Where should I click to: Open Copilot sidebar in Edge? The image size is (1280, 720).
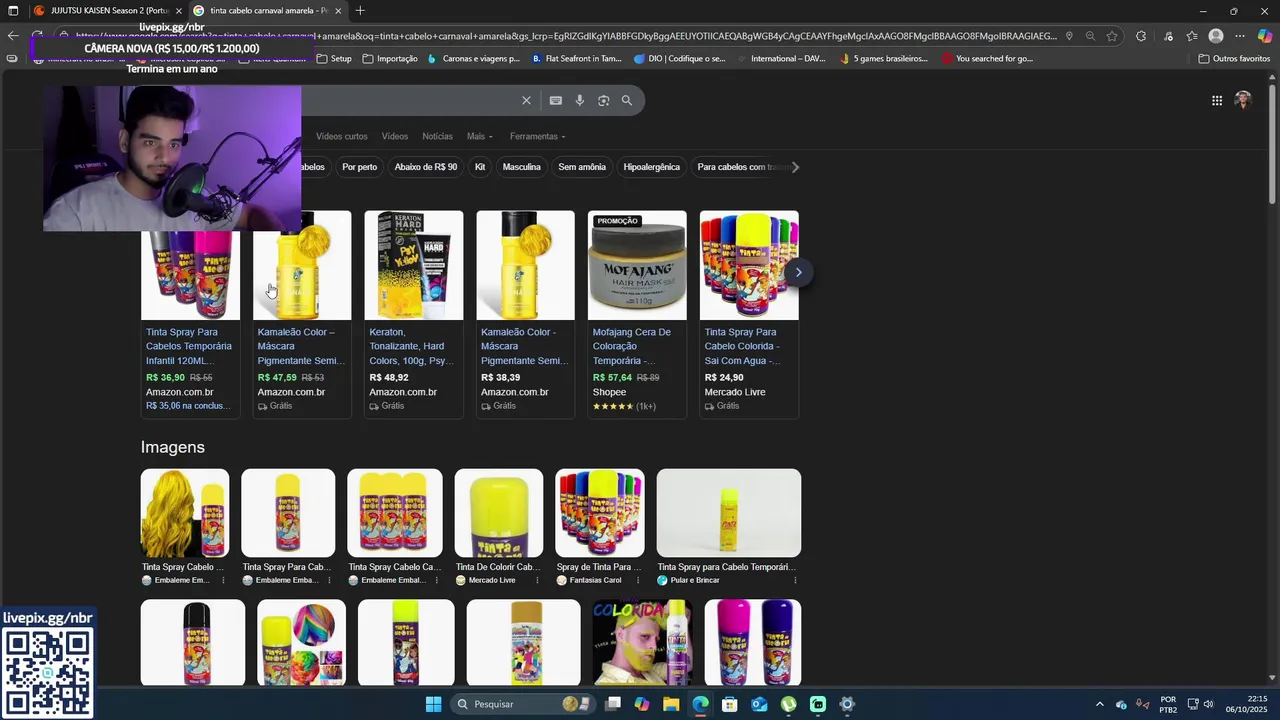[1265, 36]
